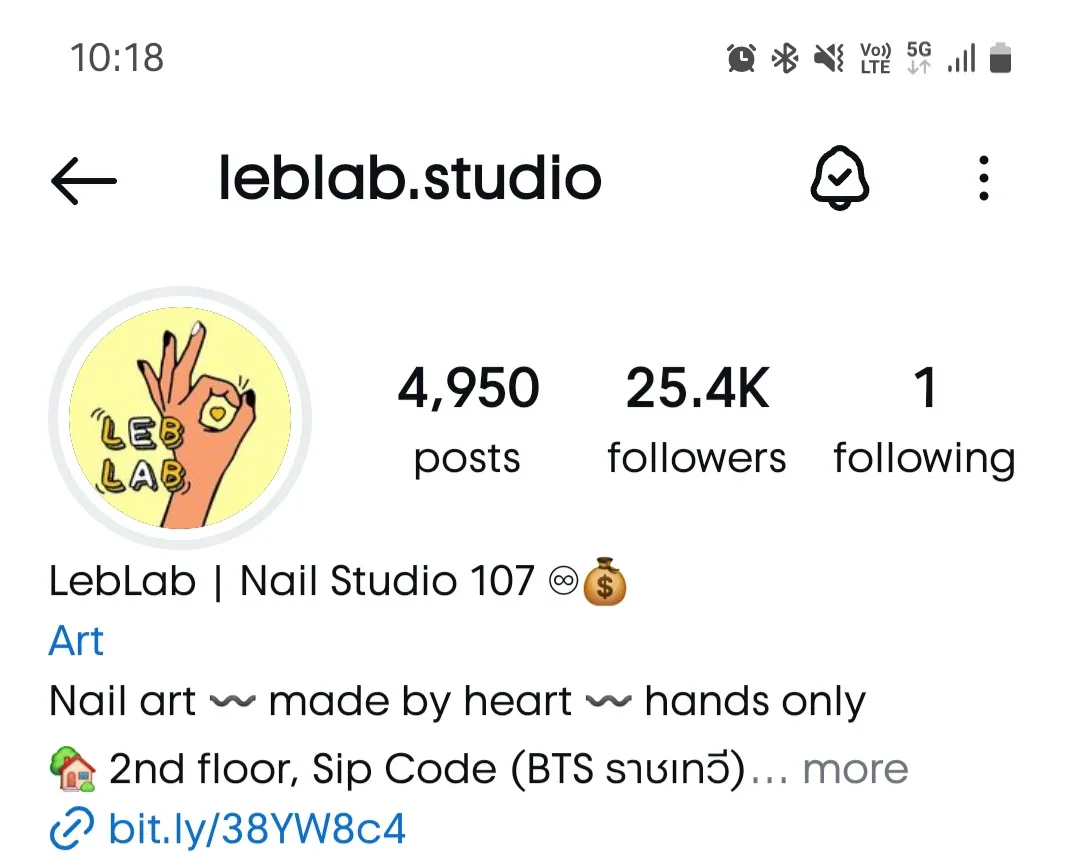Tap the battery icon in status bar
The image size is (1080, 864).
point(1000,57)
